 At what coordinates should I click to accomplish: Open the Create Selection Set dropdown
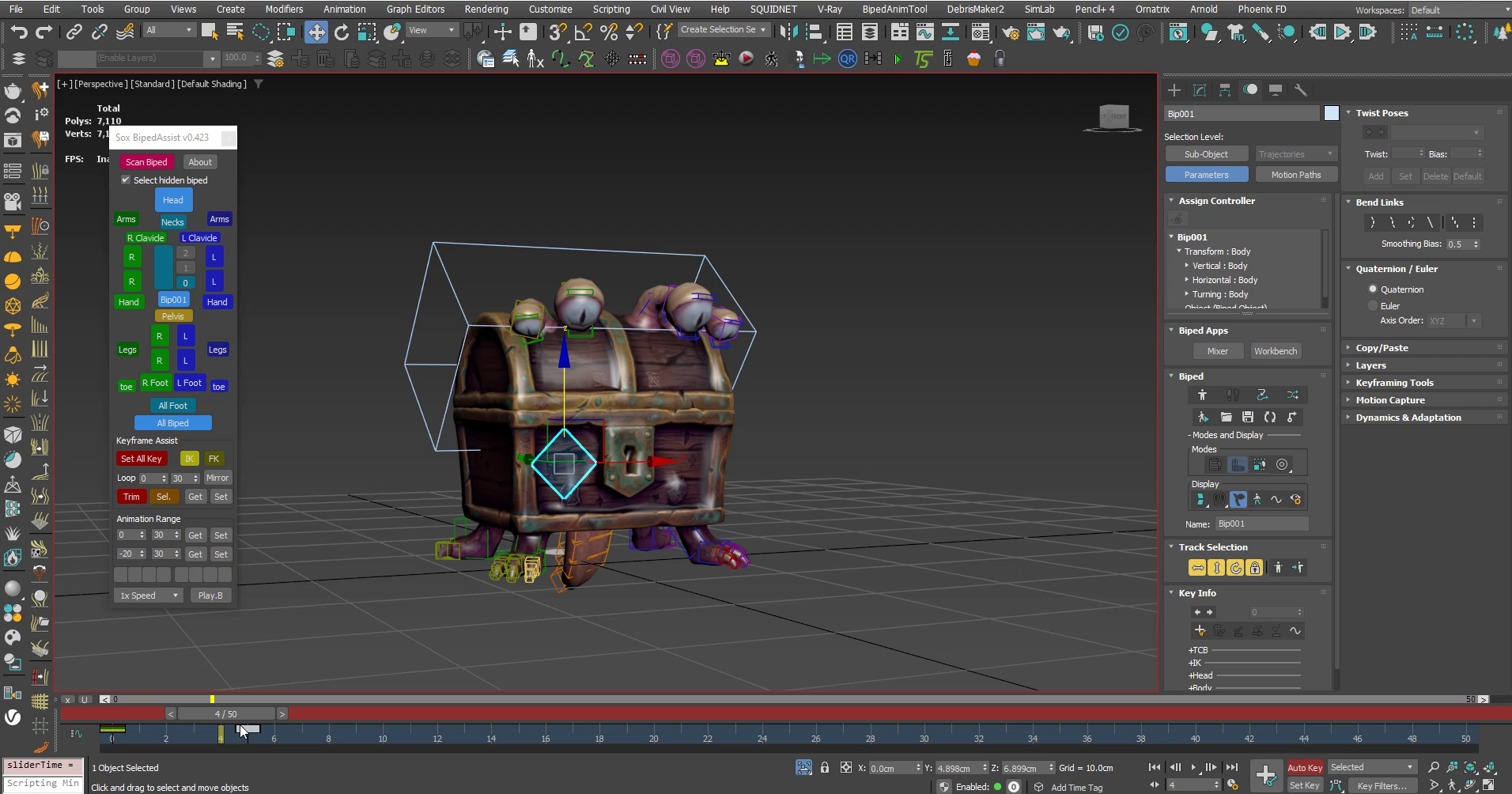[723, 30]
